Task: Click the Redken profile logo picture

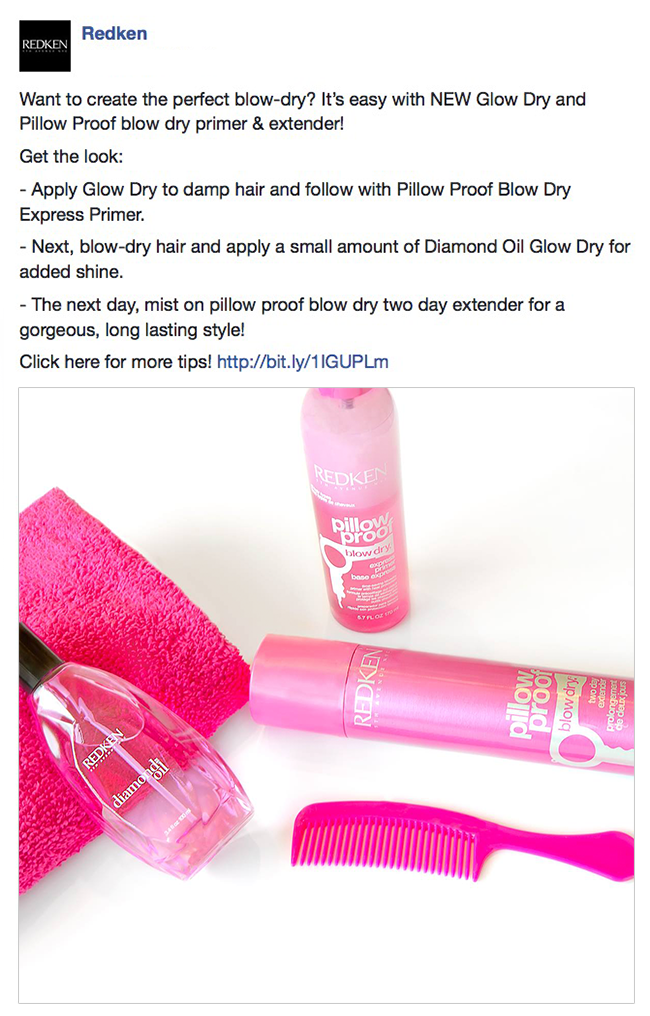Action: pyautogui.click(x=45, y=45)
